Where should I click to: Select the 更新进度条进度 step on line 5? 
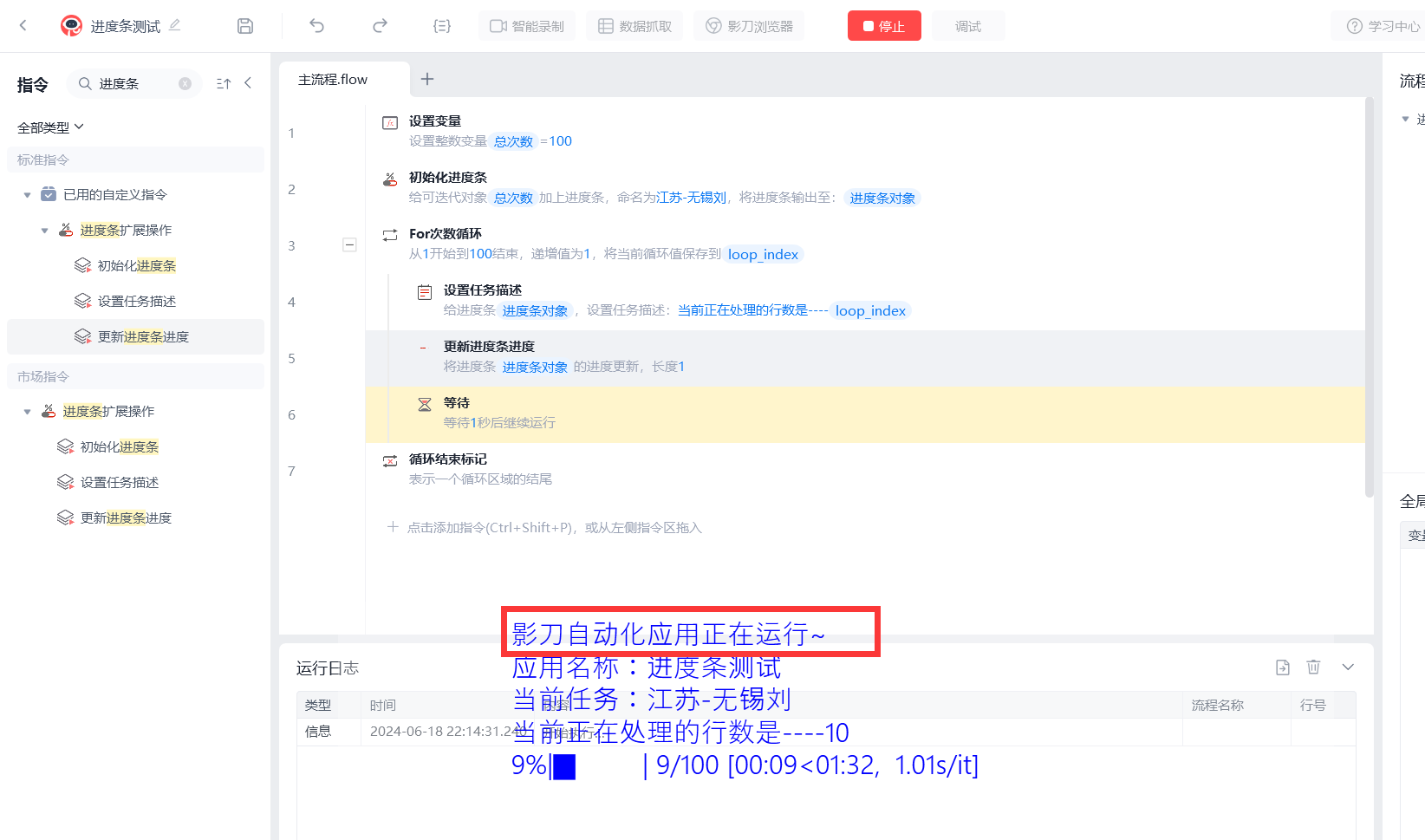pos(865,358)
